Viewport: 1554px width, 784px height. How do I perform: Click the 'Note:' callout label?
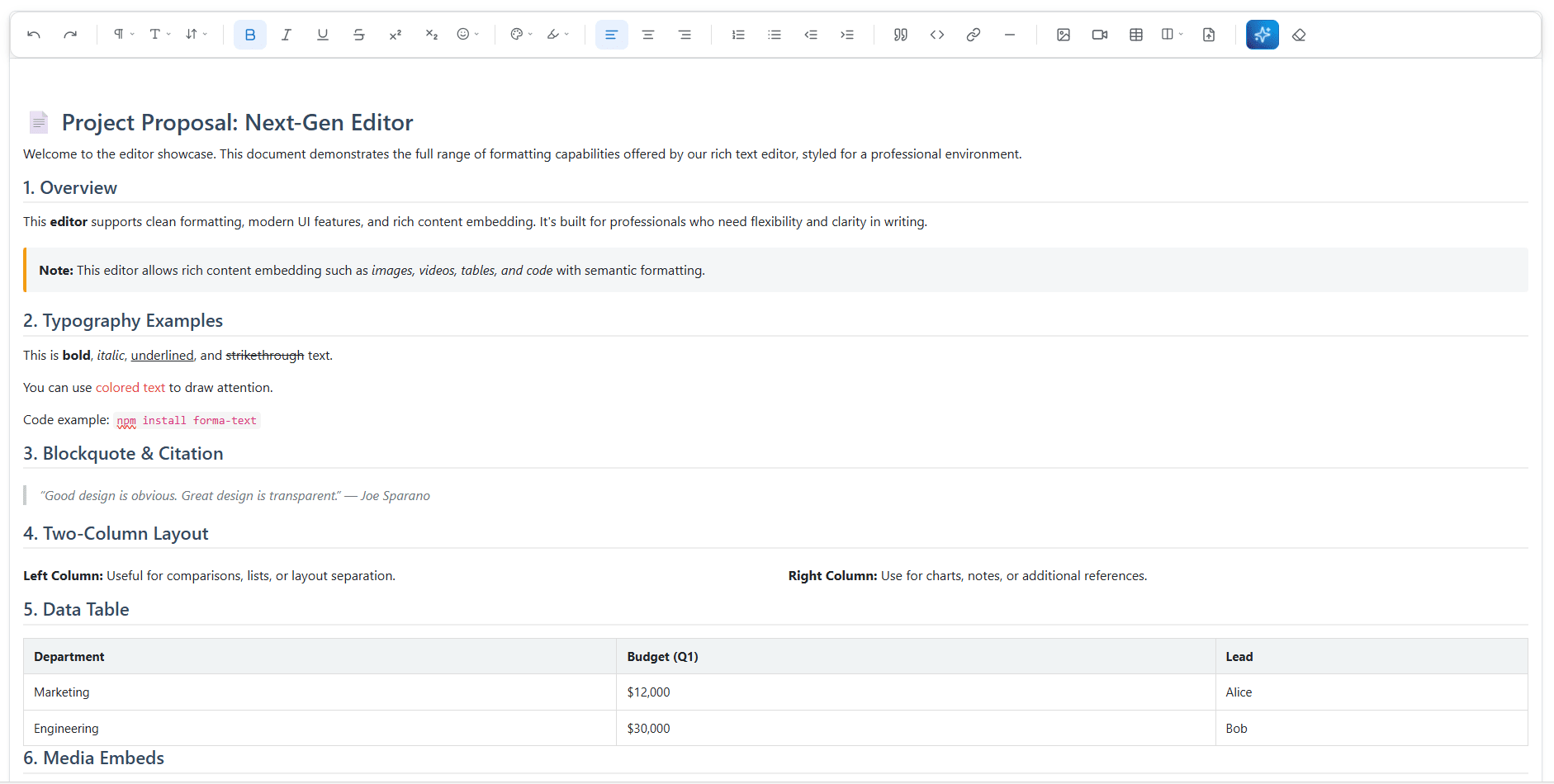tap(56, 270)
